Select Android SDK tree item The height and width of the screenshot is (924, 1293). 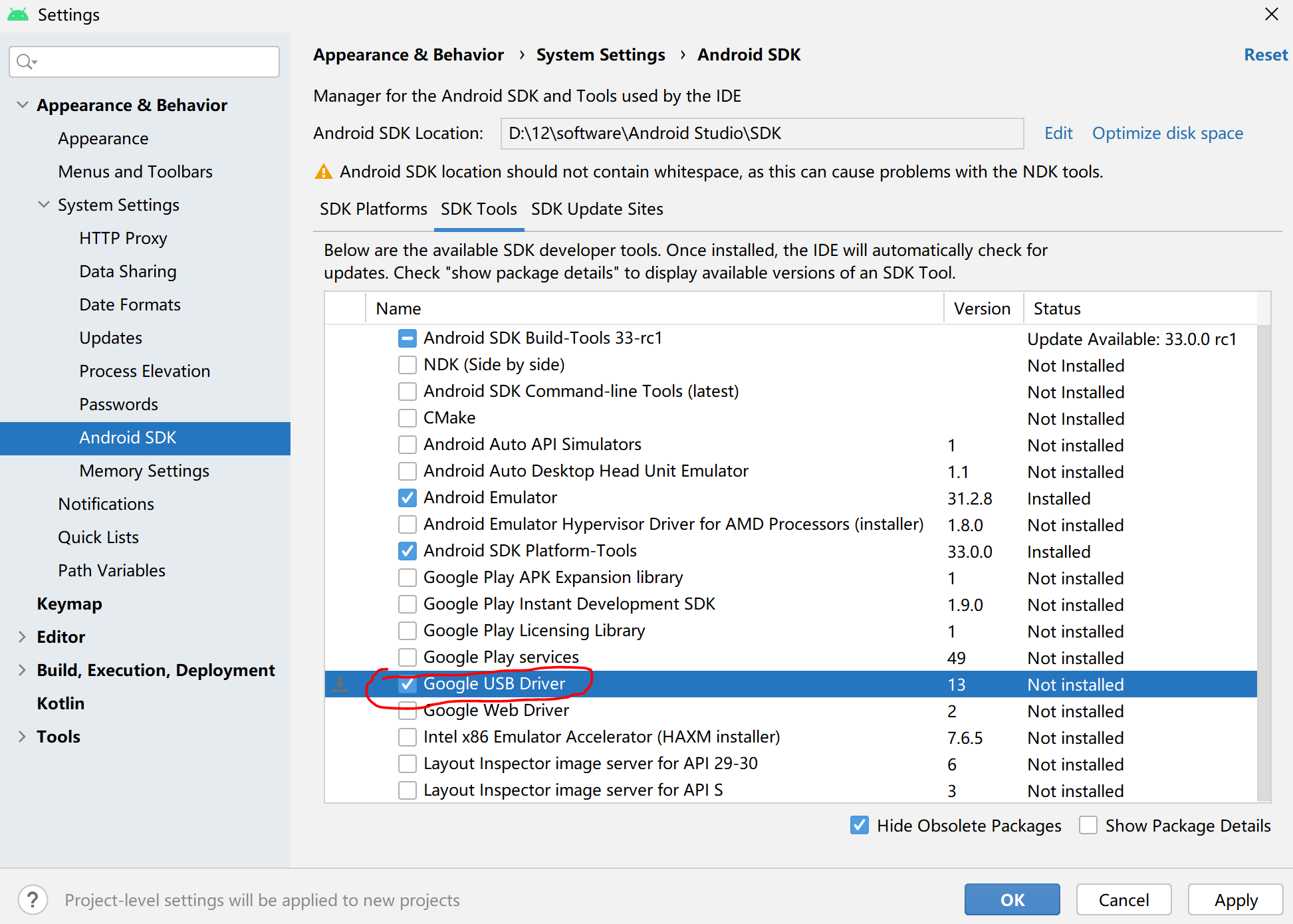(x=145, y=438)
